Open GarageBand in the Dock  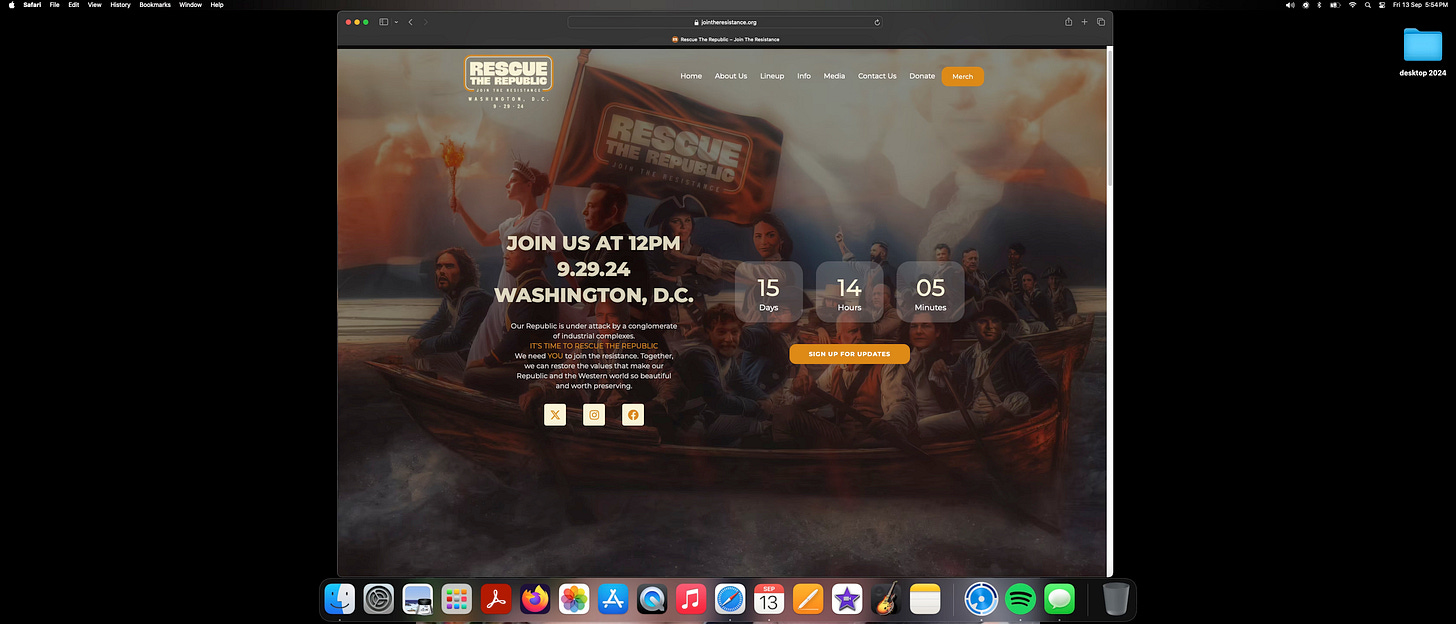(x=886, y=599)
